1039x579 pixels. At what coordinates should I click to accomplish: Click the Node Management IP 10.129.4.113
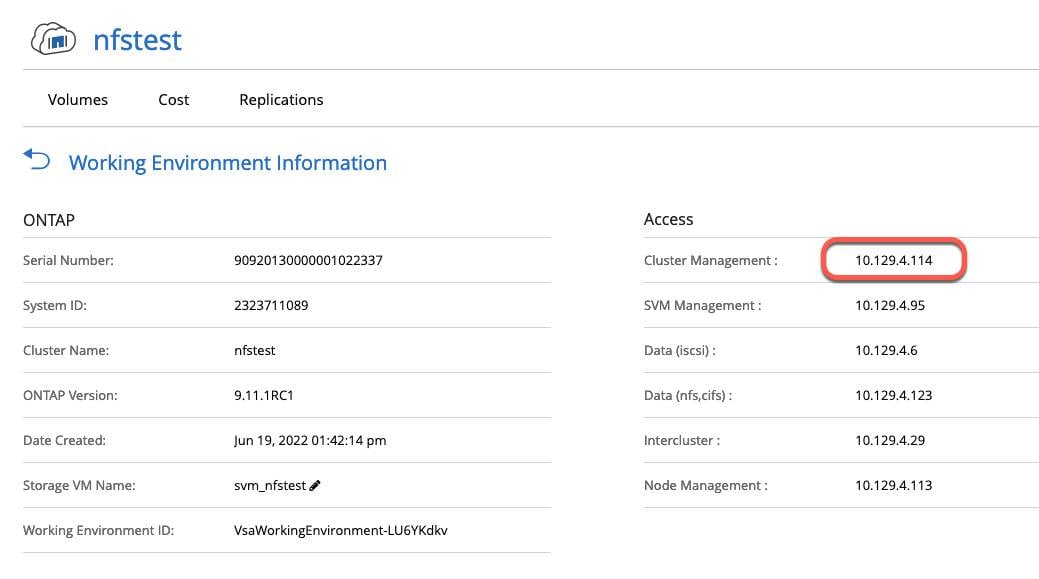click(x=893, y=486)
